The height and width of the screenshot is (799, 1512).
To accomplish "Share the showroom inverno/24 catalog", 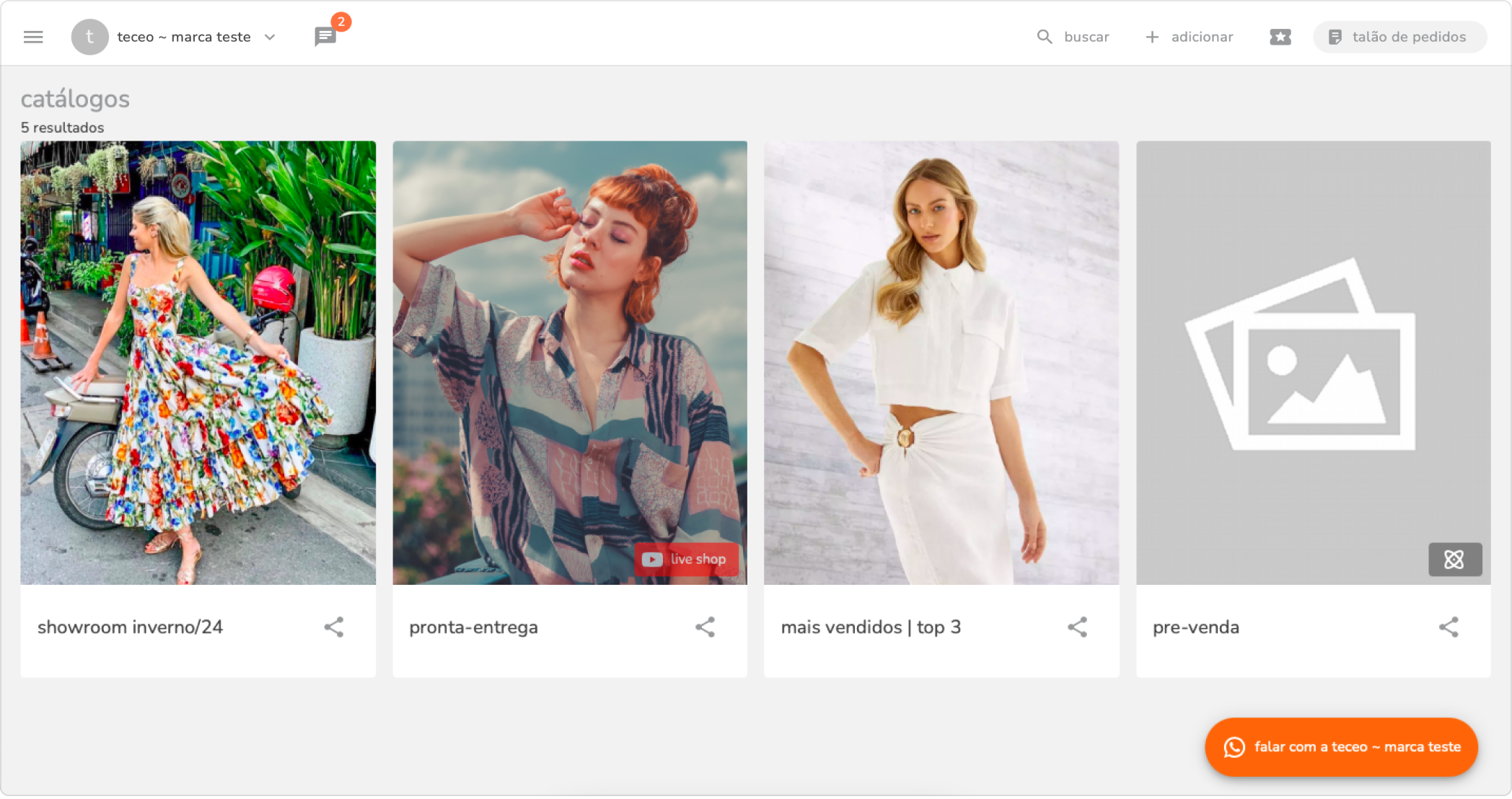I will click(333, 627).
